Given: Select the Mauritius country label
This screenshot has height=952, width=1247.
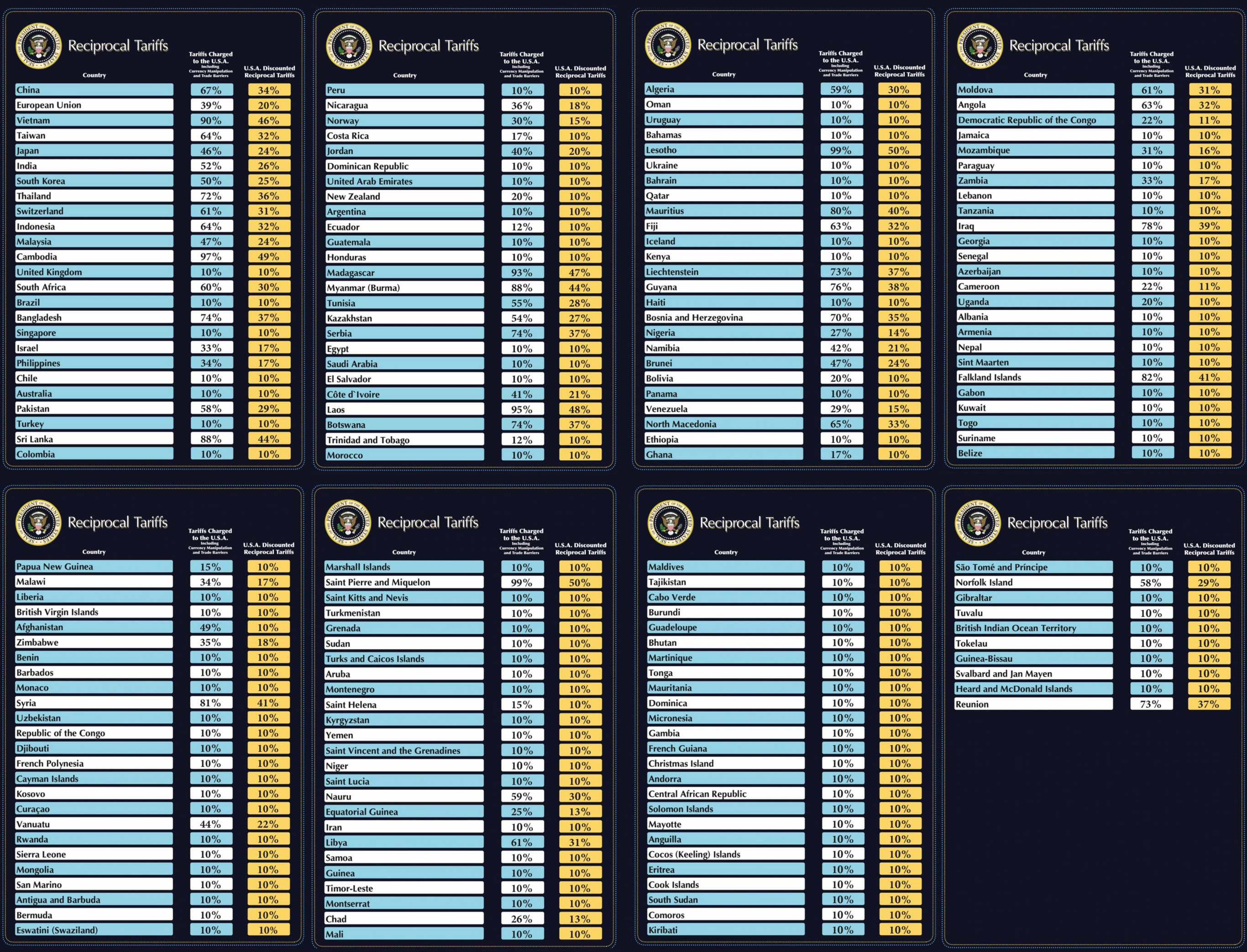Looking at the screenshot, I should point(724,211).
